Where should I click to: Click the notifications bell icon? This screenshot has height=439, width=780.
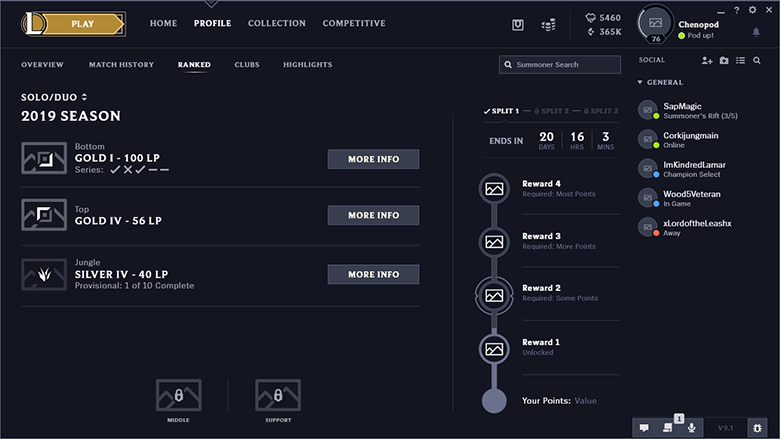click(756, 32)
